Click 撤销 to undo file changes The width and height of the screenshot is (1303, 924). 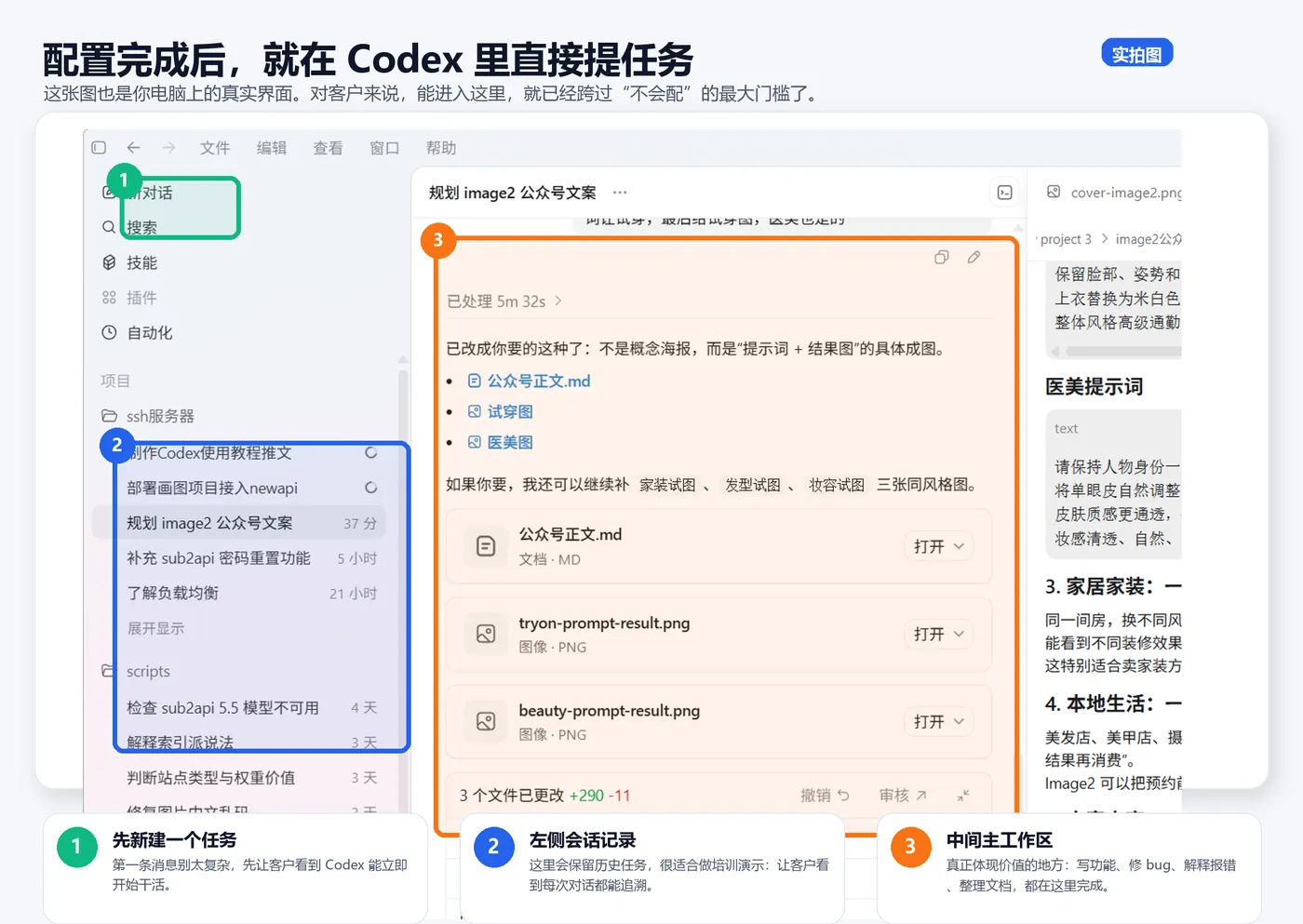coord(825,796)
